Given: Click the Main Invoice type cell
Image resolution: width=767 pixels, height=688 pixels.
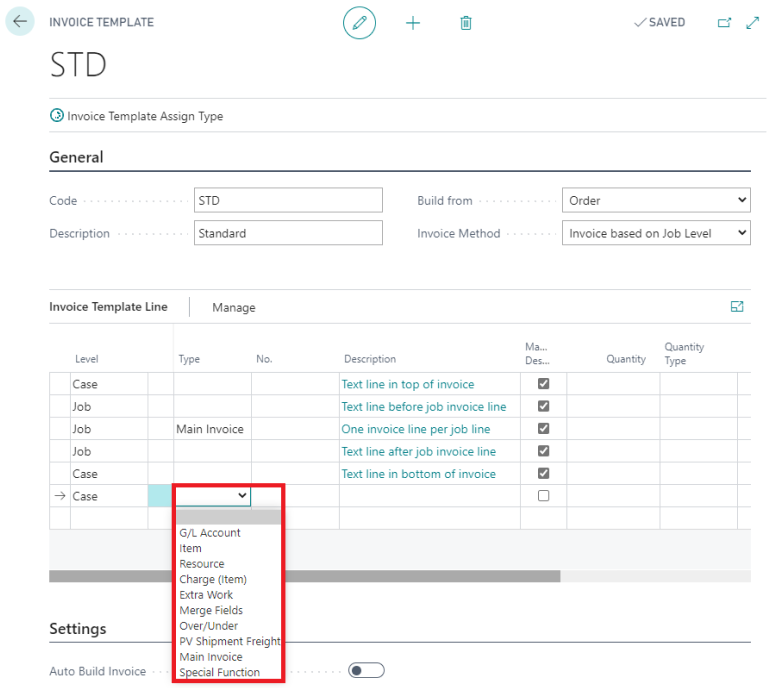Looking at the screenshot, I should coord(212,429).
